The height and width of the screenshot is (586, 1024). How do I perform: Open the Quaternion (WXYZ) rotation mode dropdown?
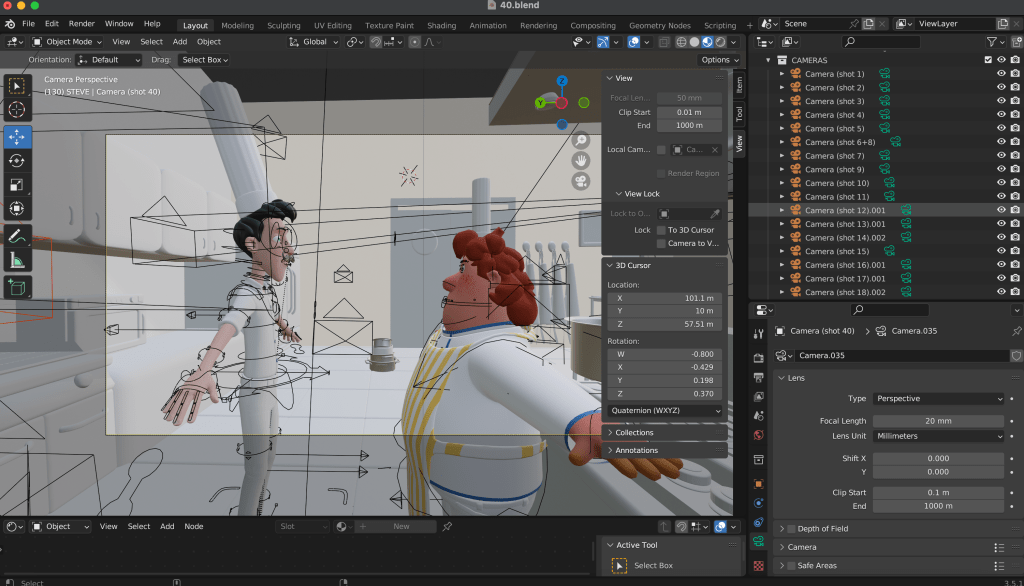[x=665, y=411]
